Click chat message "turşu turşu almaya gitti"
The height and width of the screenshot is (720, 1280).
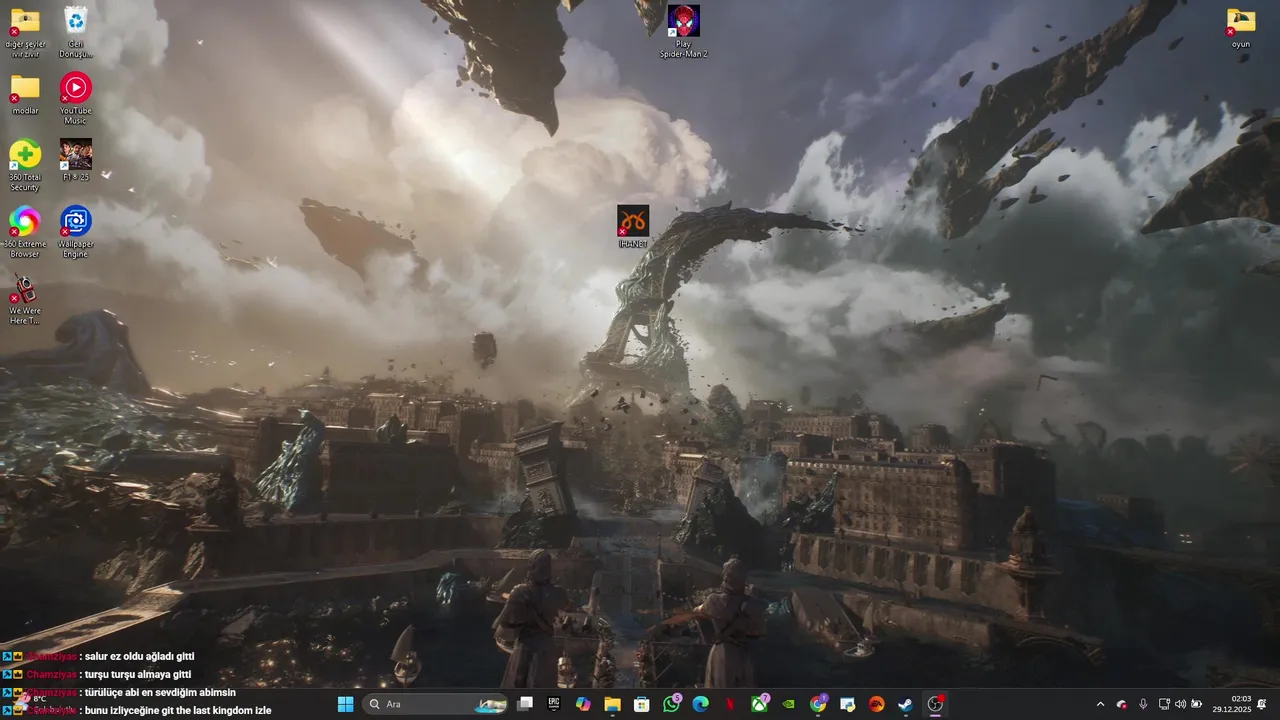click(138, 674)
